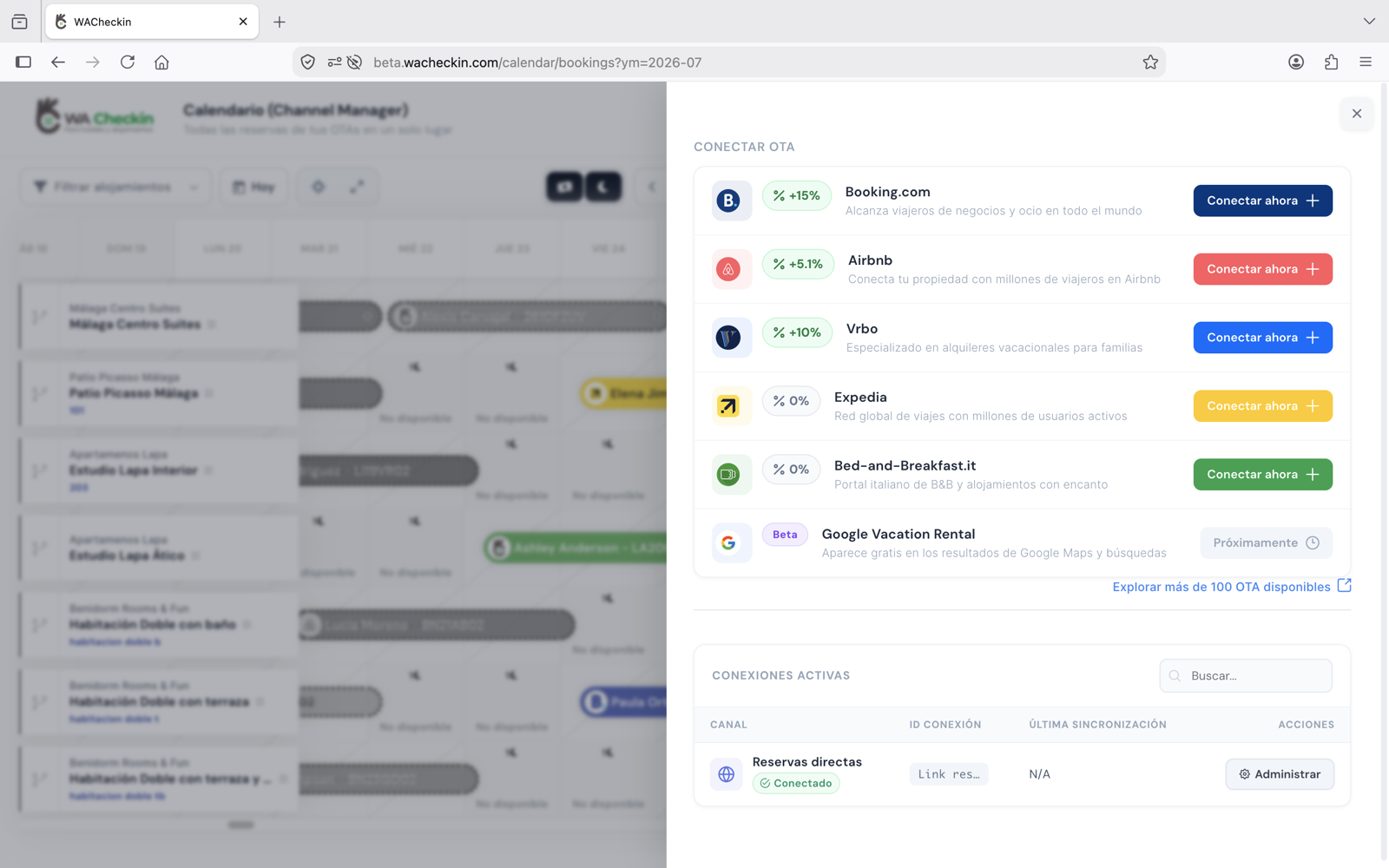The height and width of the screenshot is (868, 1389).
Task: Click the Google Vacation Rental logo icon
Action: tap(732, 543)
